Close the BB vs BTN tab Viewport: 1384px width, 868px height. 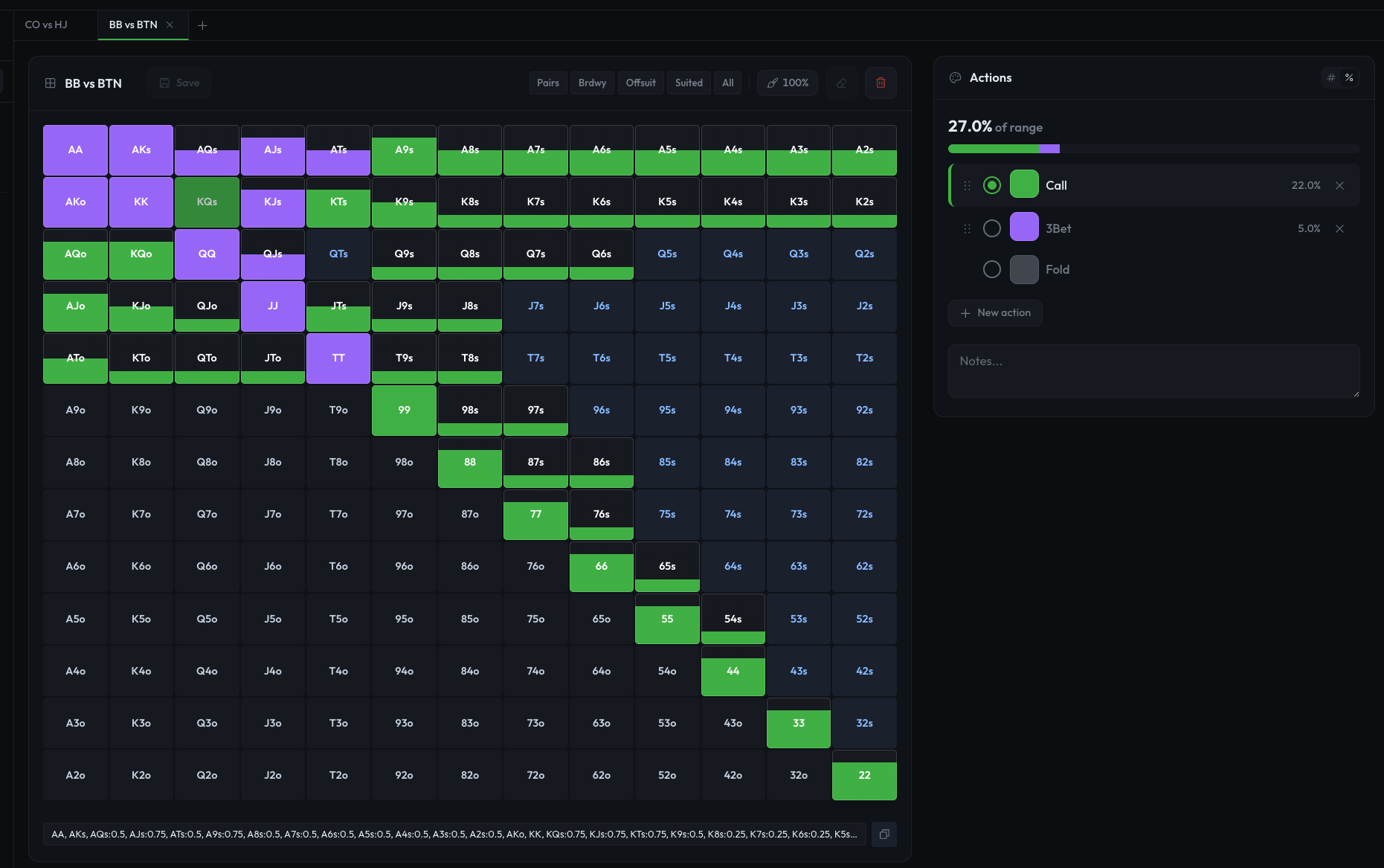coord(170,25)
